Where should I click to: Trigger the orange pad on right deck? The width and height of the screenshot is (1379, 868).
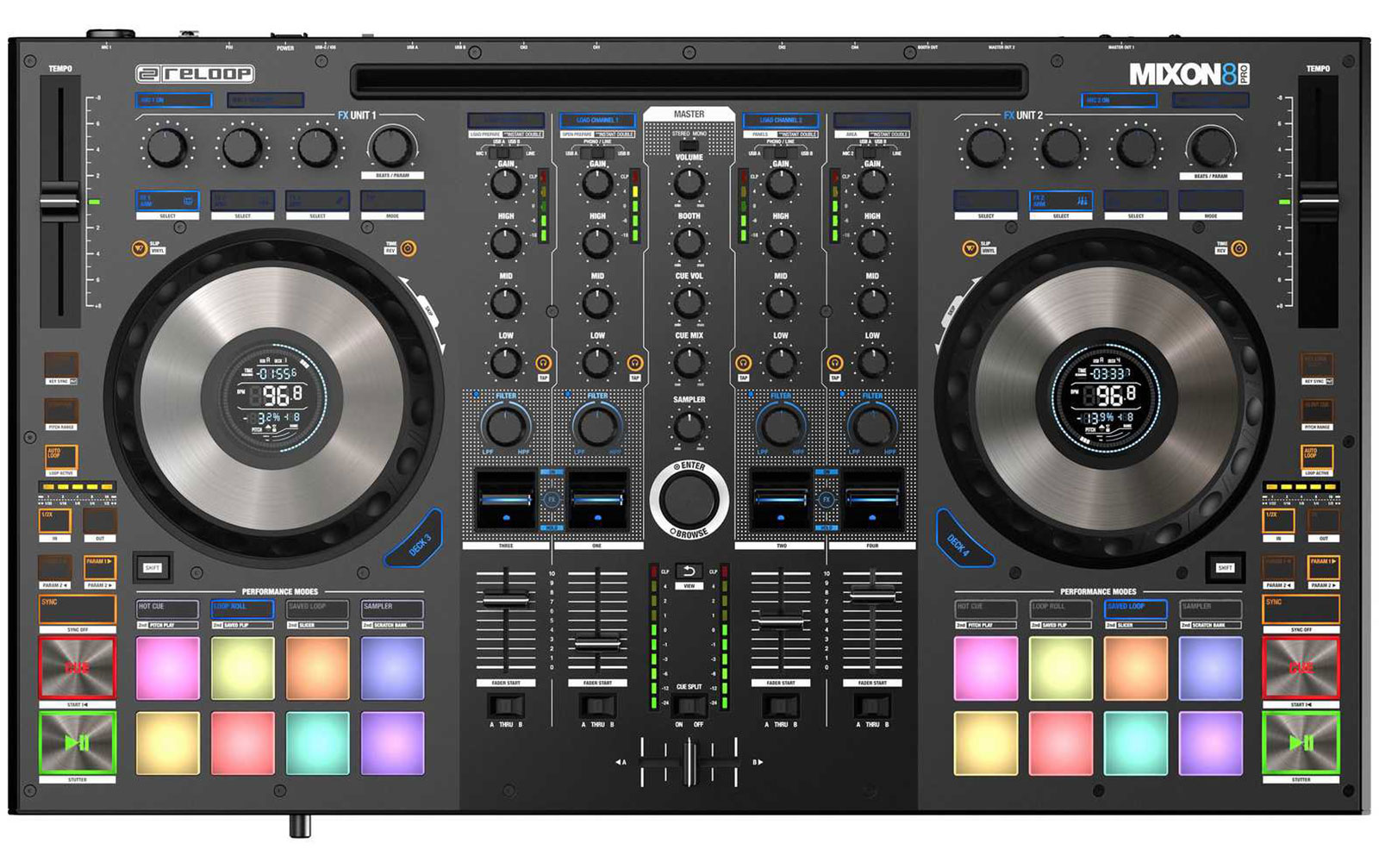tap(1135, 668)
